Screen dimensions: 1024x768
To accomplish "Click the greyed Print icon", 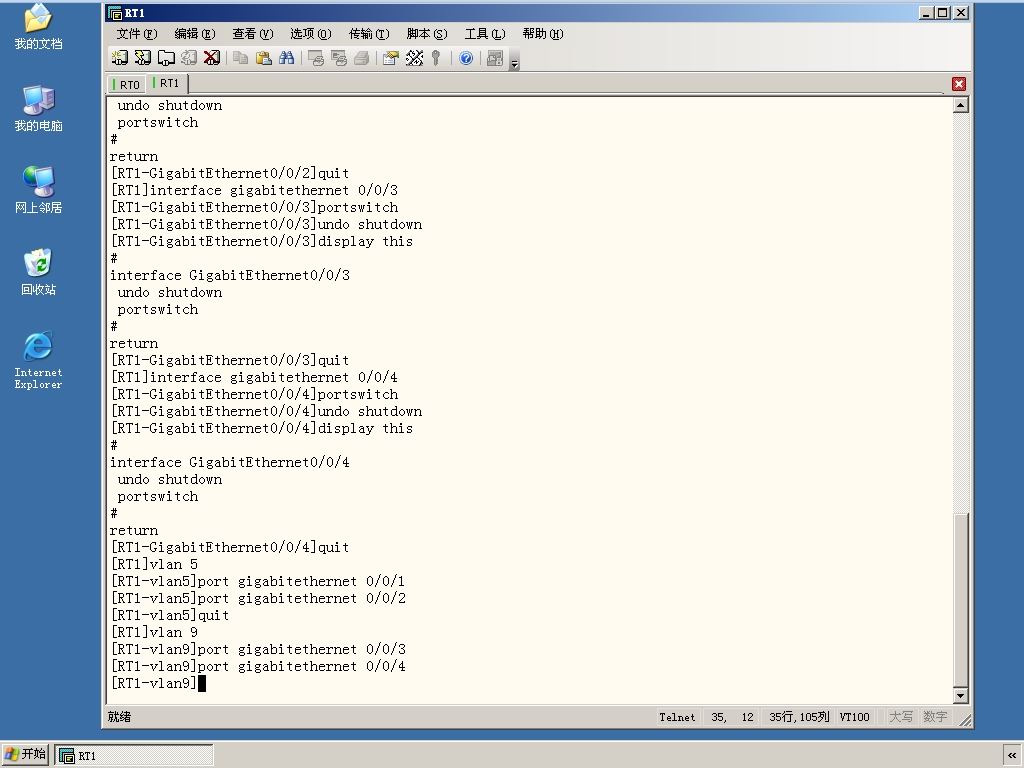I will [x=361, y=58].
